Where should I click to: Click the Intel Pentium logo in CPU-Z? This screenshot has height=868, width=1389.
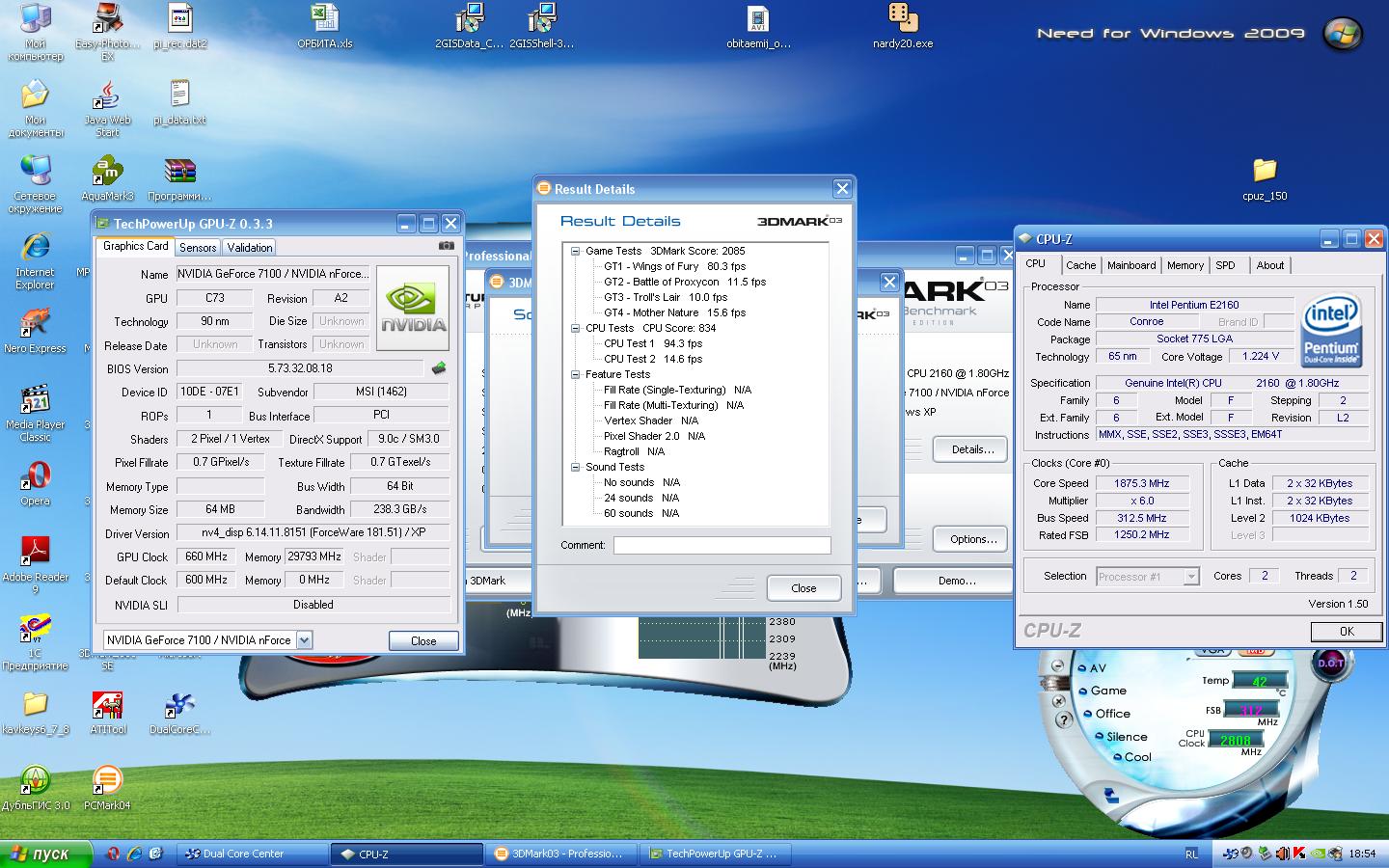(1331, 330)
